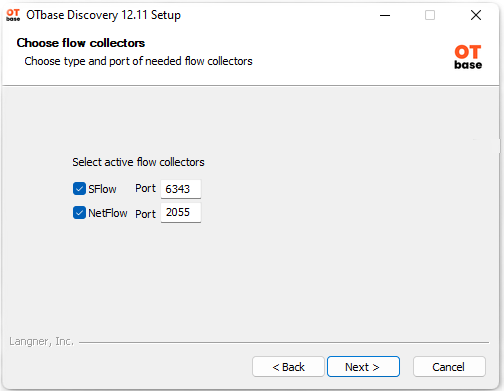Uncheck the NetFlow collector checkbox
Viewport: 504px width, 391px height.
tap(79, 213)
